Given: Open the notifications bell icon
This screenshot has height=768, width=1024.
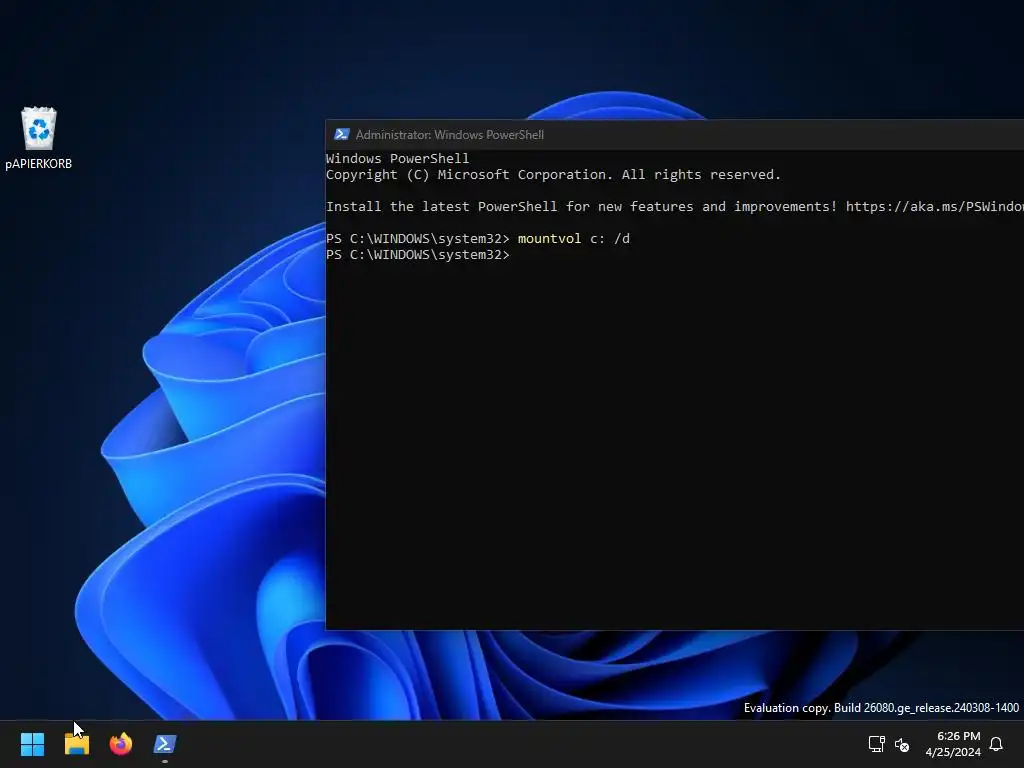Looking at the screenshot, I should (x=996, y=744).
